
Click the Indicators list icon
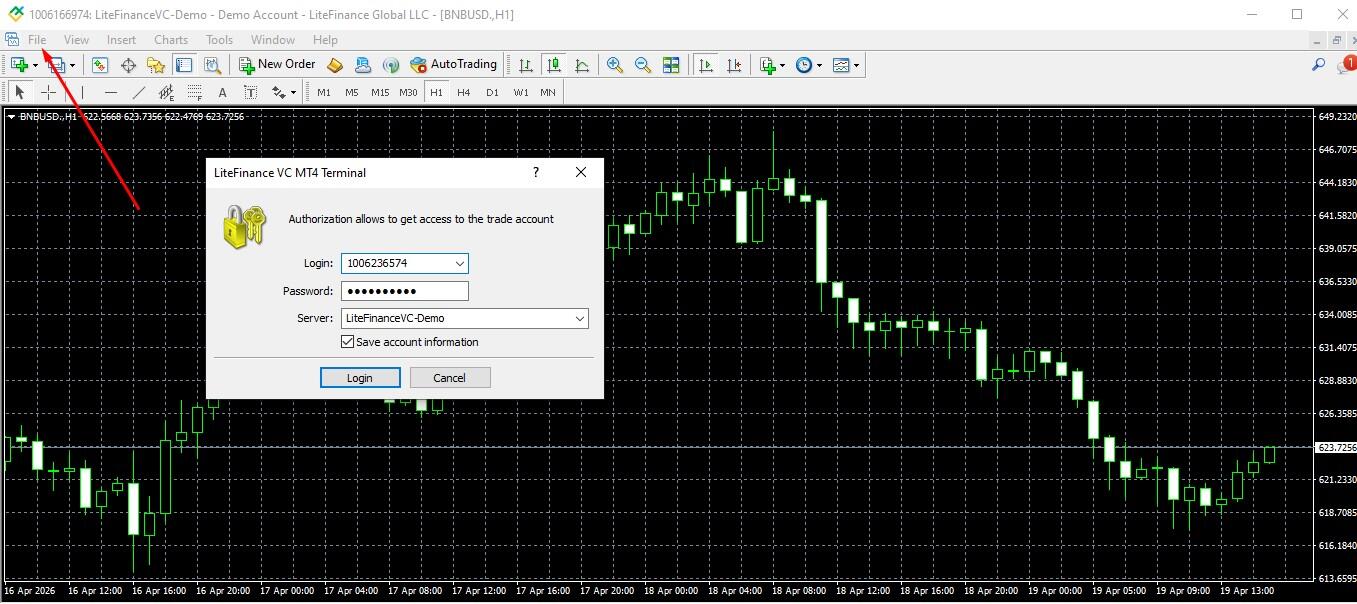click(767, 65)
